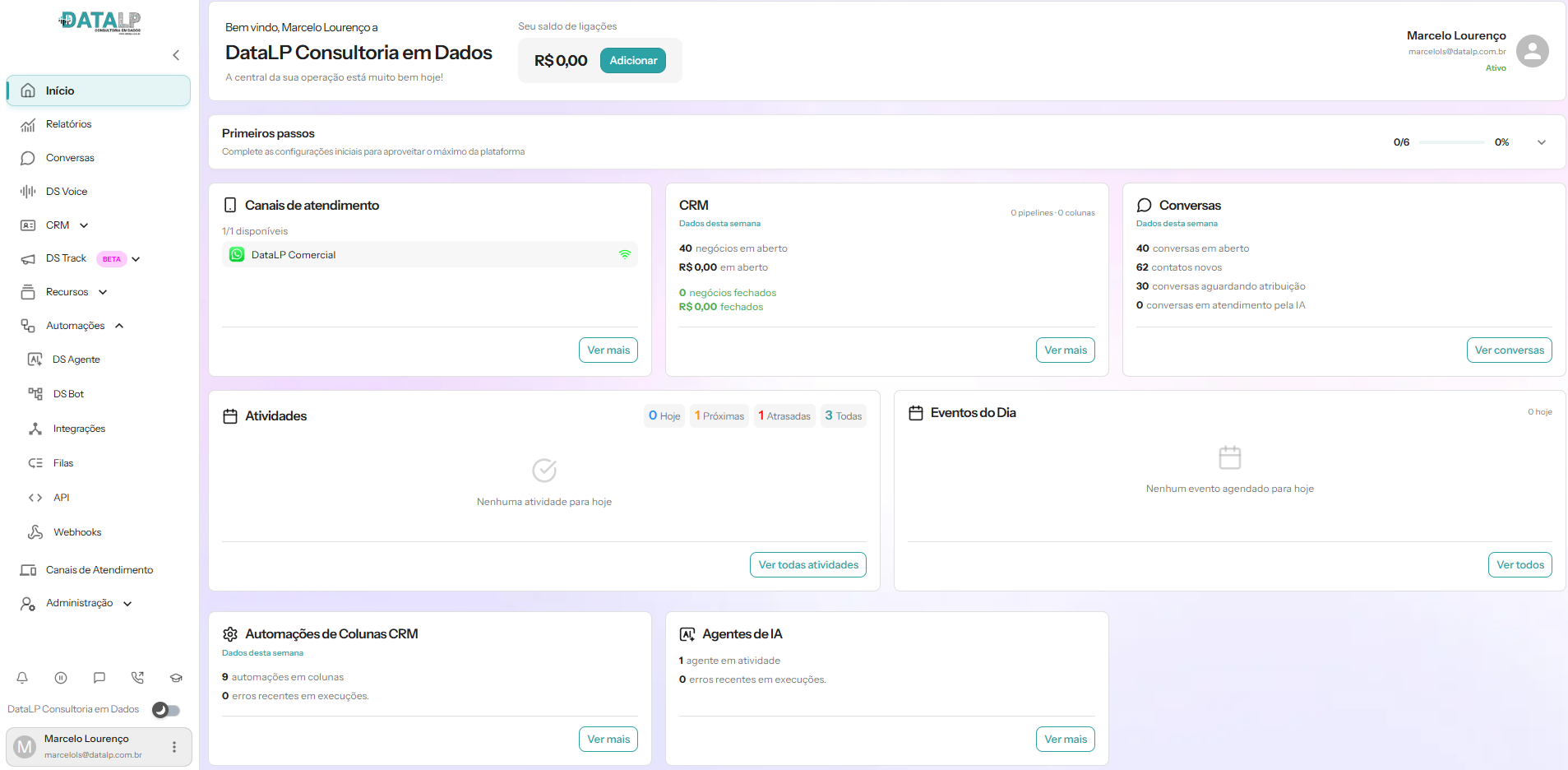Expand the DS Track submenu chevron
This screenshot has height=770, width=1568.
point(136,259)
